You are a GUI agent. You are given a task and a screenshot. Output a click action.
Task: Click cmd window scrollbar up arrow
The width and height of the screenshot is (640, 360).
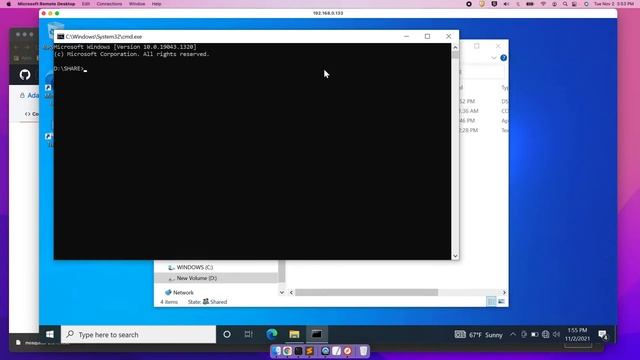(455, 47)
